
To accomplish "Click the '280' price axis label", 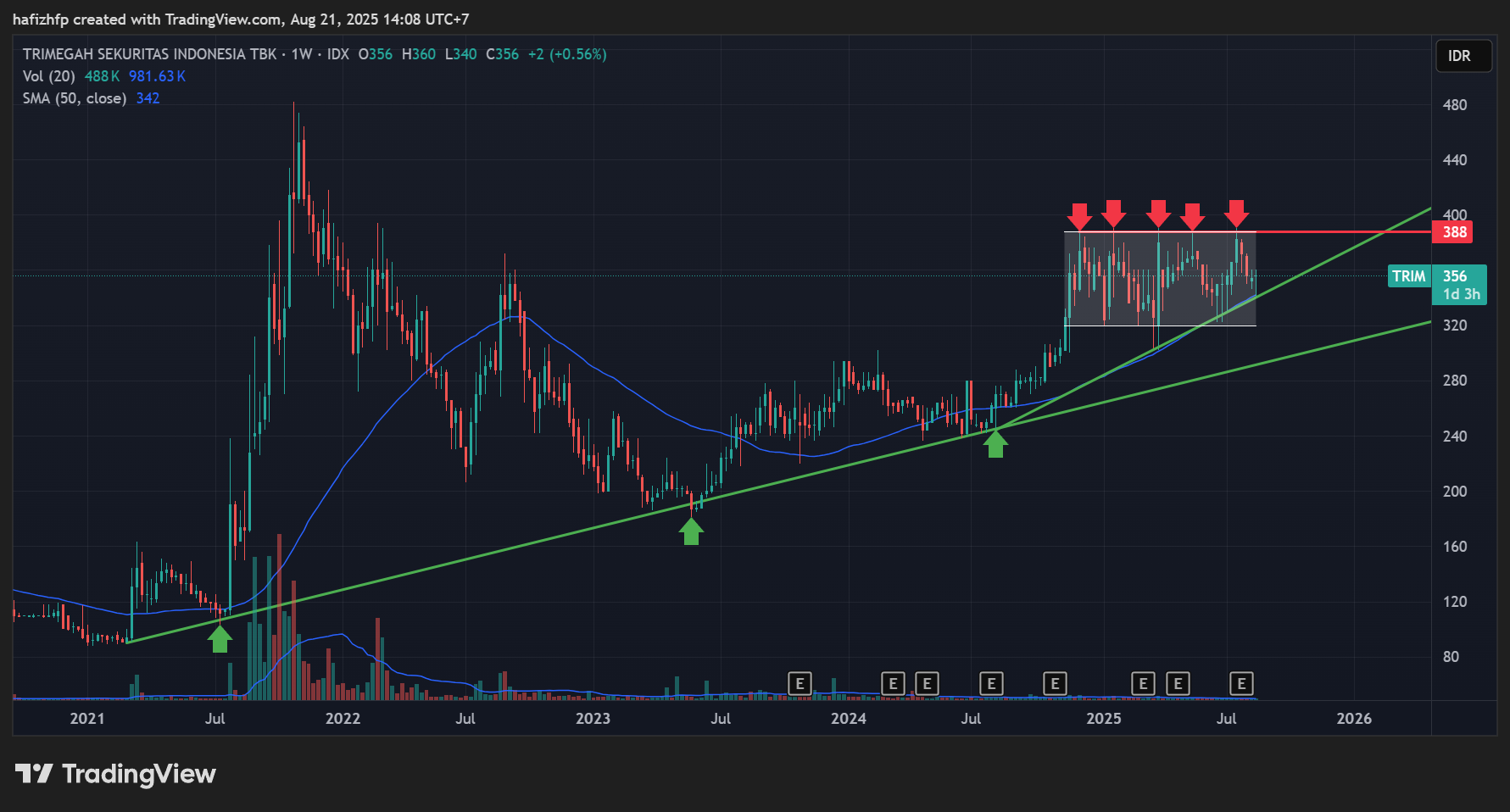I will point(1455,381).
